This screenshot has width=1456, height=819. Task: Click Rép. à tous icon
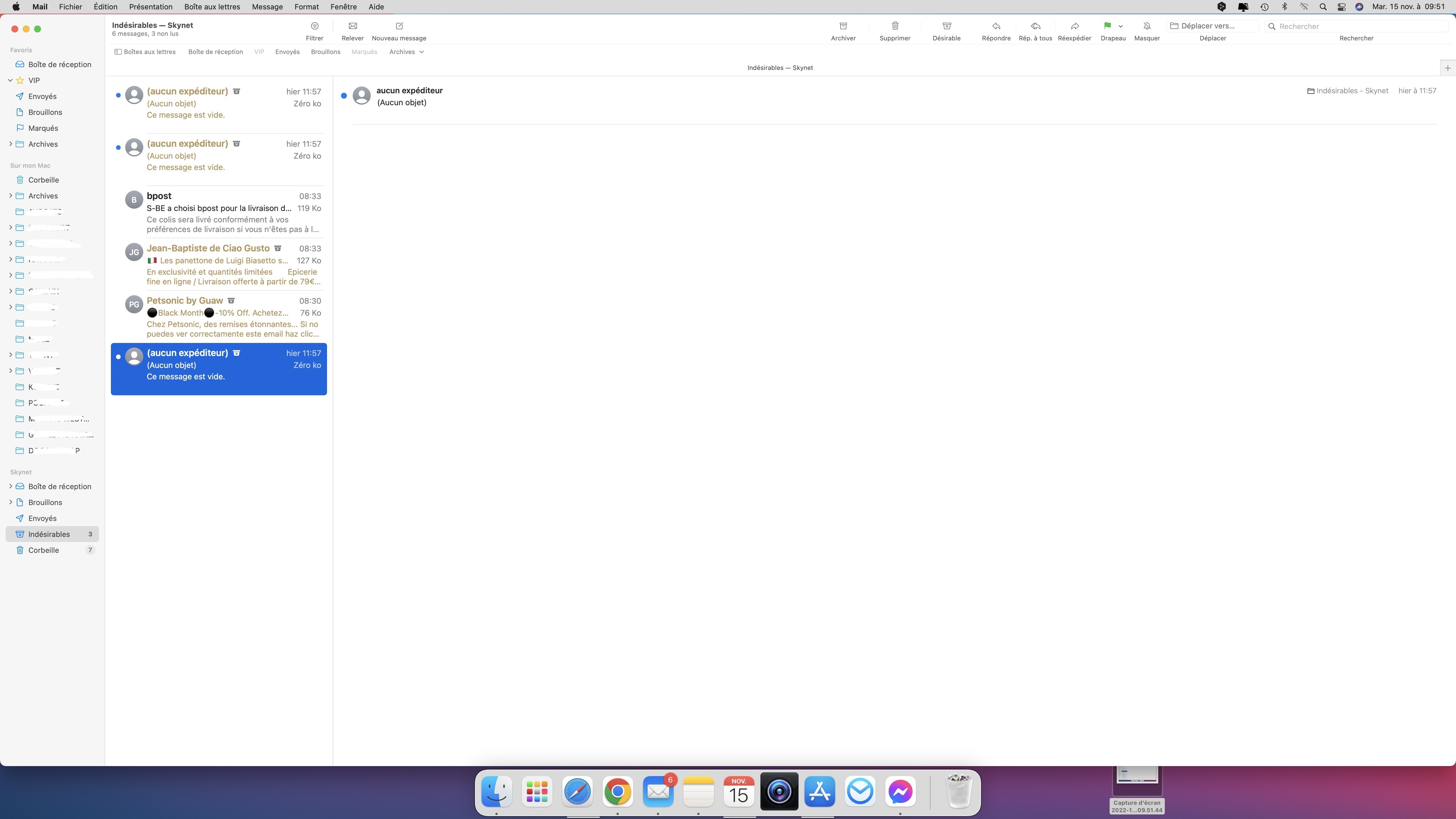pos(1035,26)
